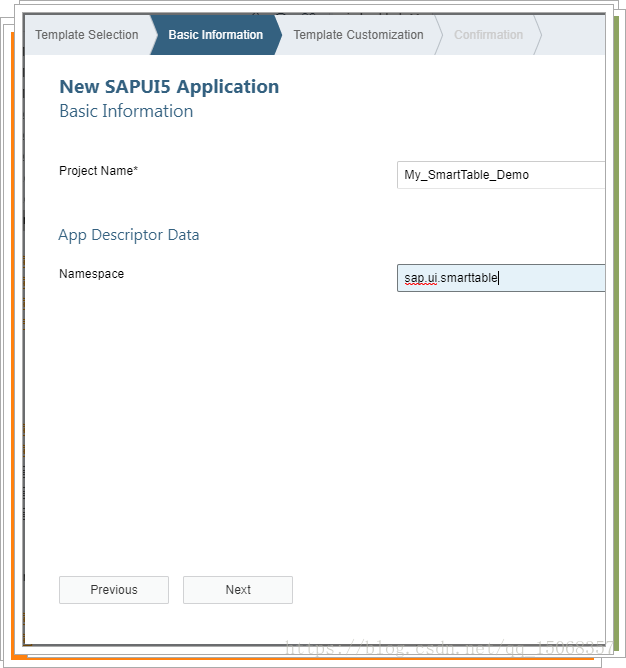Go to the Template Selection step
Viewport: 626px width, 668px height.
click(x=87, y=35)
